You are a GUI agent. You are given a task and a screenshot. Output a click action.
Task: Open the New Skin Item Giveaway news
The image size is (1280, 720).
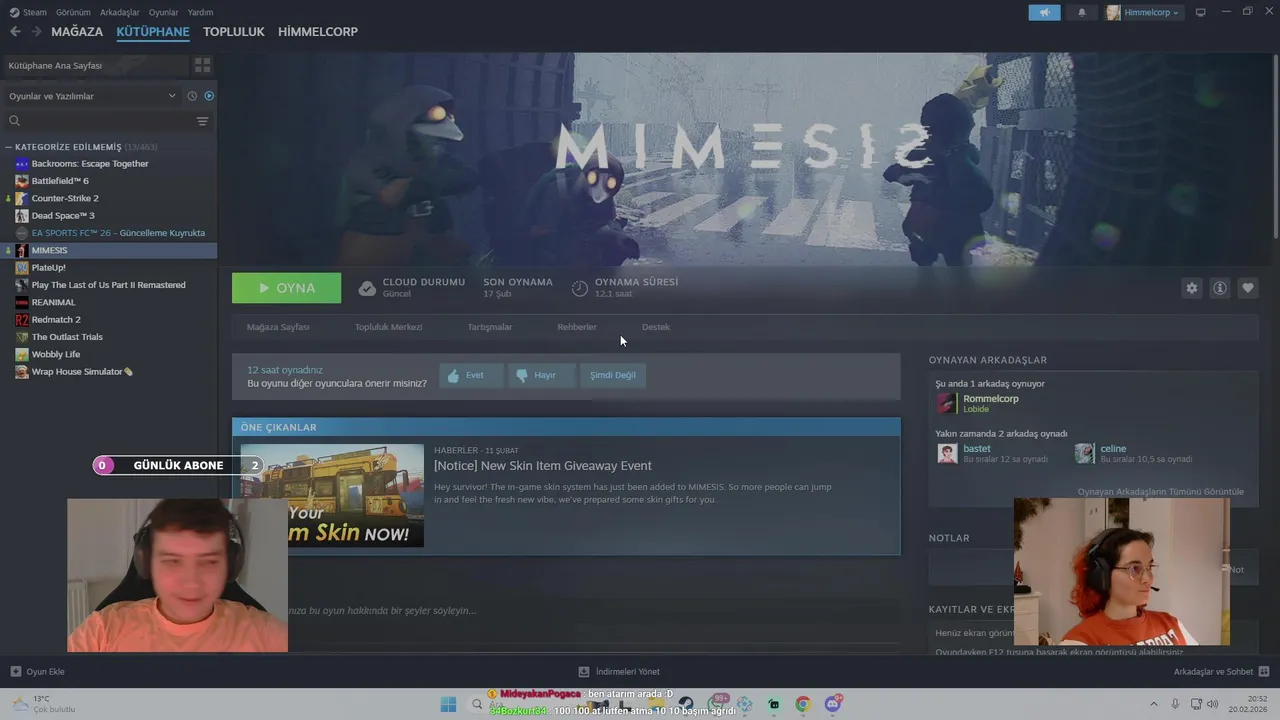click(543, 466)
